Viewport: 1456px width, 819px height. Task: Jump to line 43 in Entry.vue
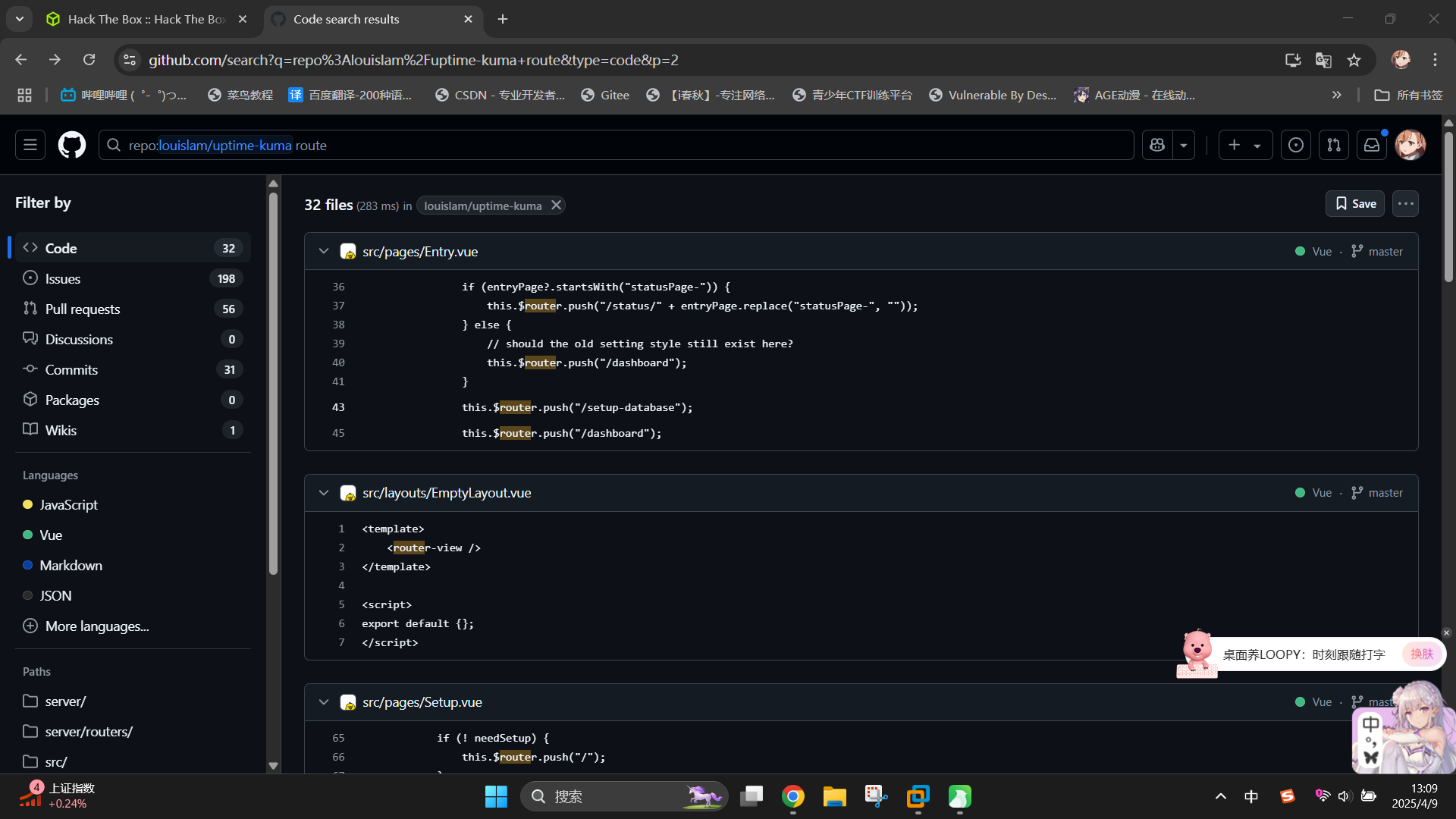coord(338,407)
